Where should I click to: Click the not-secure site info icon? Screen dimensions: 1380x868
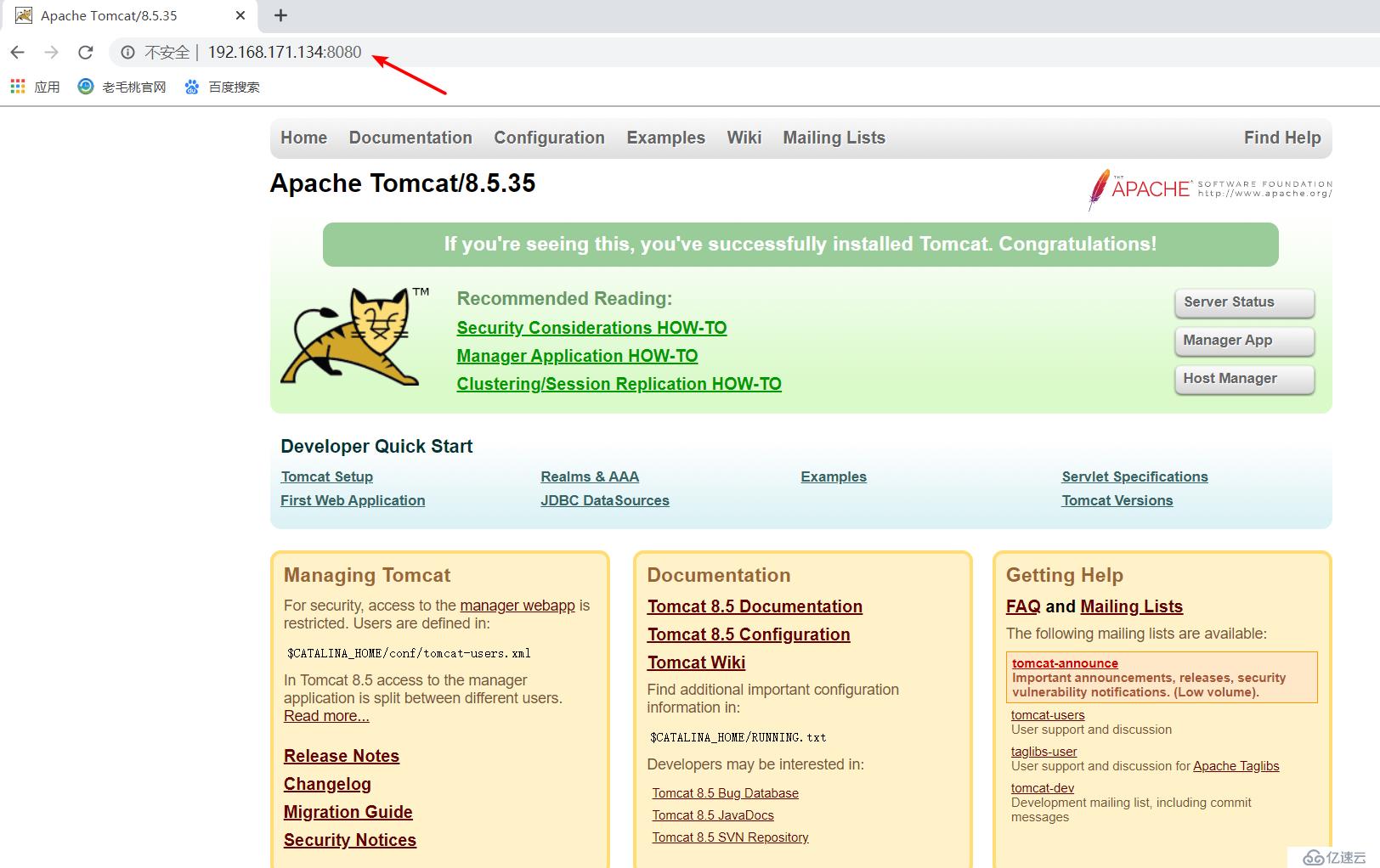coord(127,53)
